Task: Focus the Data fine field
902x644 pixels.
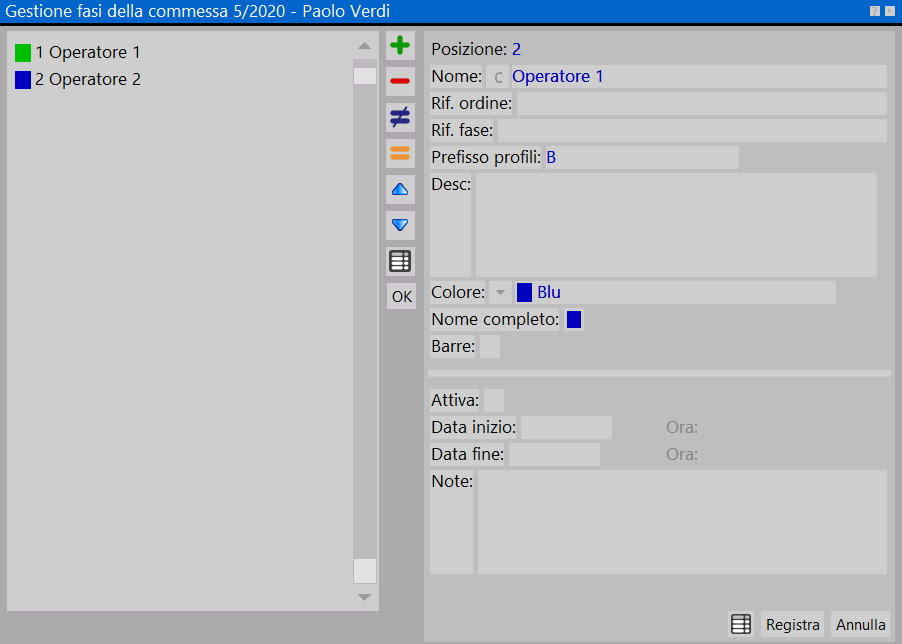Action: [x=554, y=454]
